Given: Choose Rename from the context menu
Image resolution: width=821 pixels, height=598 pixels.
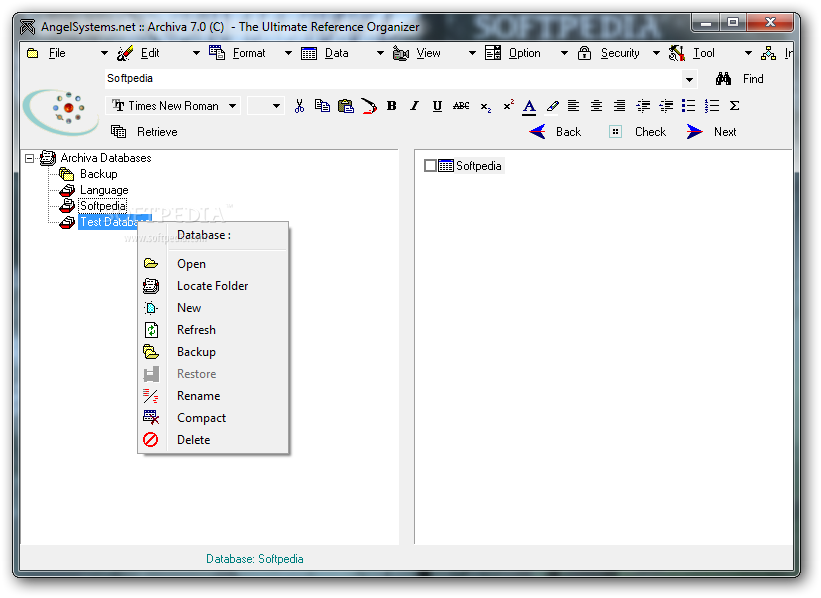Looking at the screenshot, I should click(214, 396).
